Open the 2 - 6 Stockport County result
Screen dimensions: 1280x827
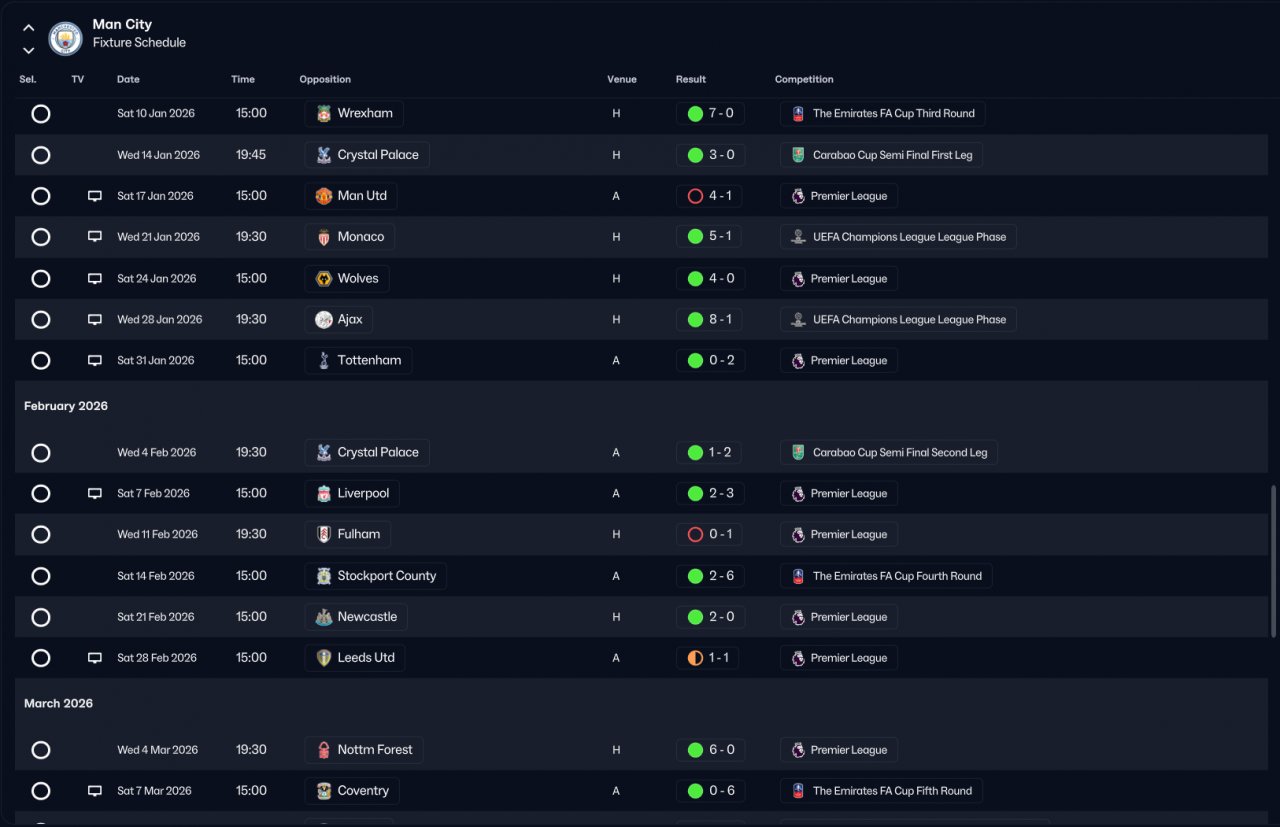(708, 576)
